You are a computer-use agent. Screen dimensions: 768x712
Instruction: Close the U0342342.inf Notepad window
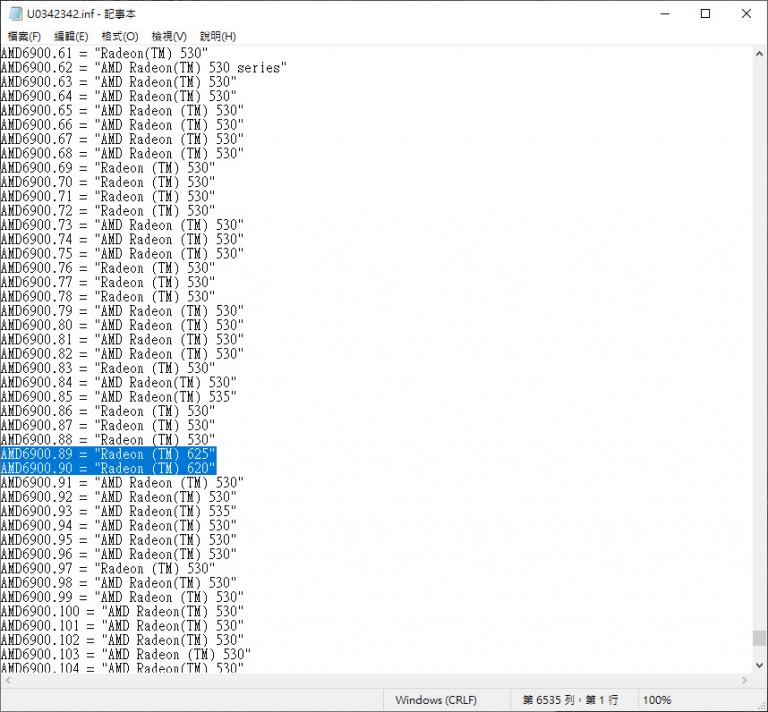(x=746, y=14)
